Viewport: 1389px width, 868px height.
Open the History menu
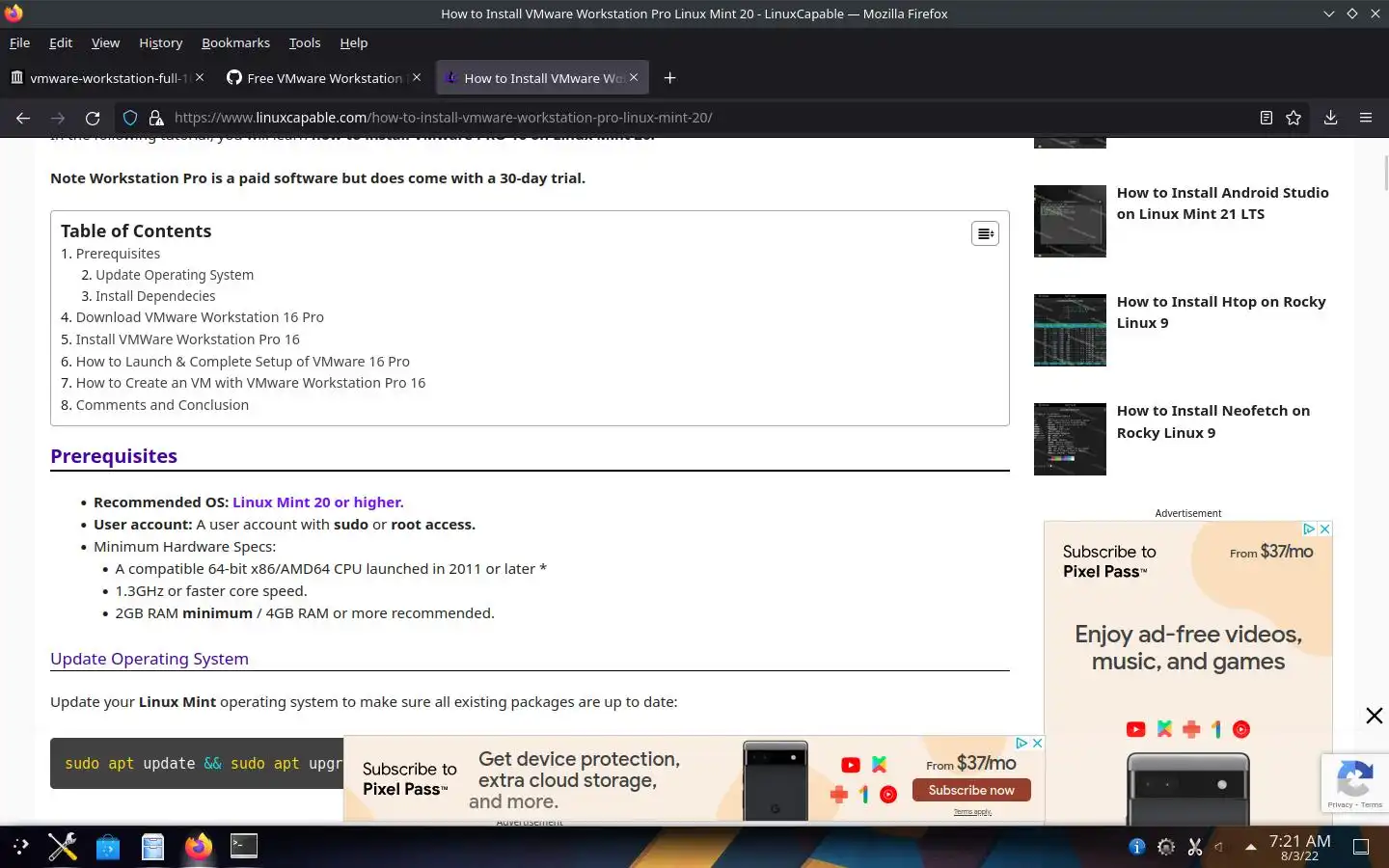(x=160, y=42)
